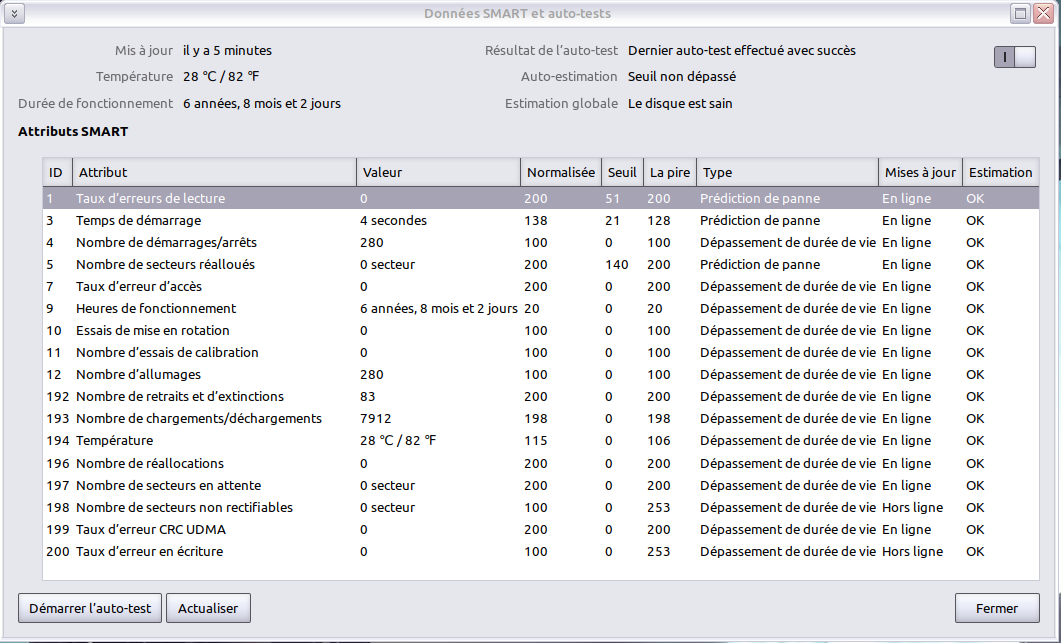This screenshot has height=643, width=1061.
Task: Sort by the Estimation column header
Action: 1000,173
